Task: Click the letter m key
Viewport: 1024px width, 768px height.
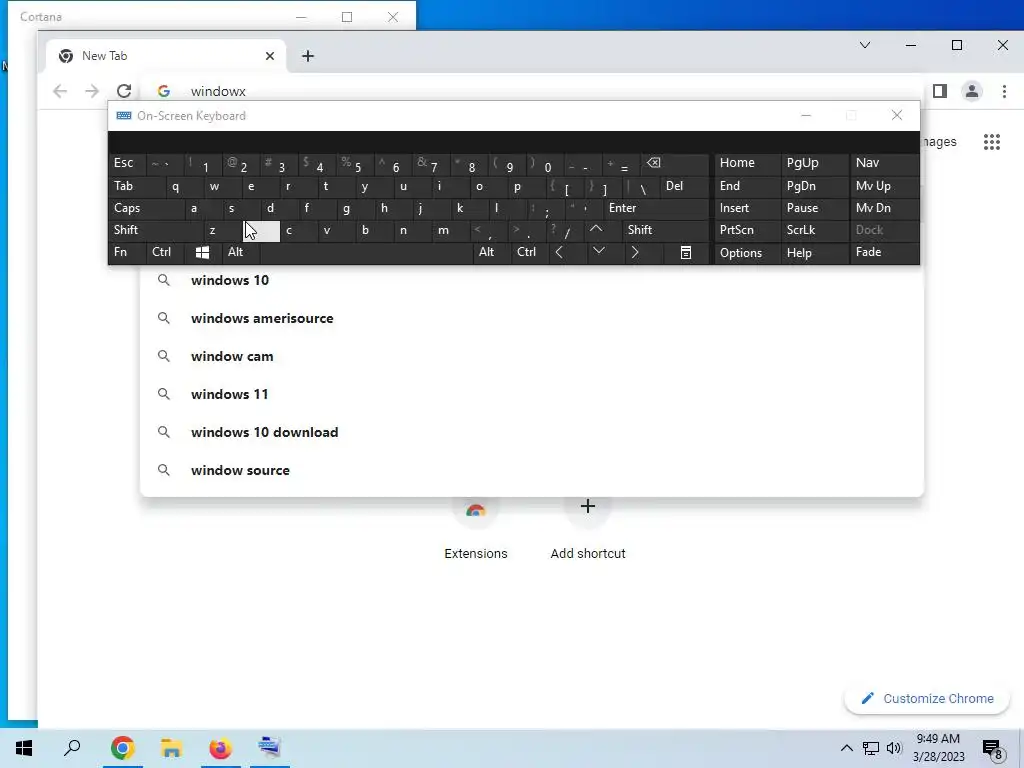Action: (x=451, y=229)
